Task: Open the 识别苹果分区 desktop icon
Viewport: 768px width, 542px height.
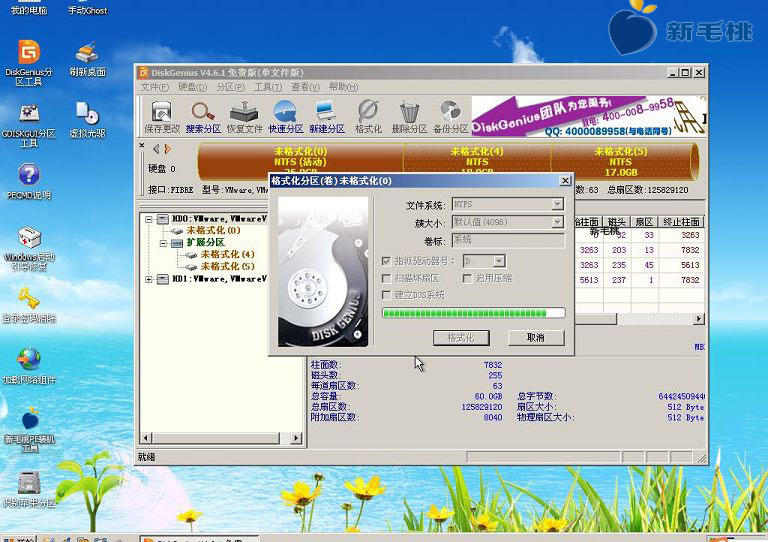Action: pyautogui.click(x=29, y=489)
